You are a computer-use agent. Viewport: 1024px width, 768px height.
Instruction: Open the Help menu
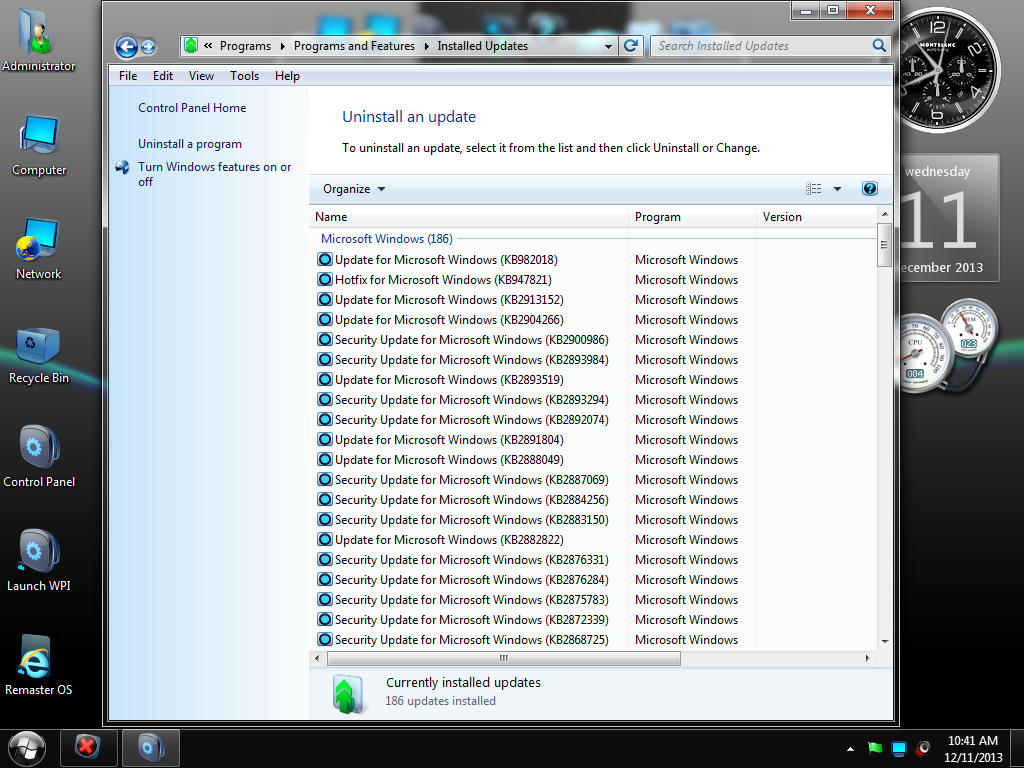(x=287, y=76)
